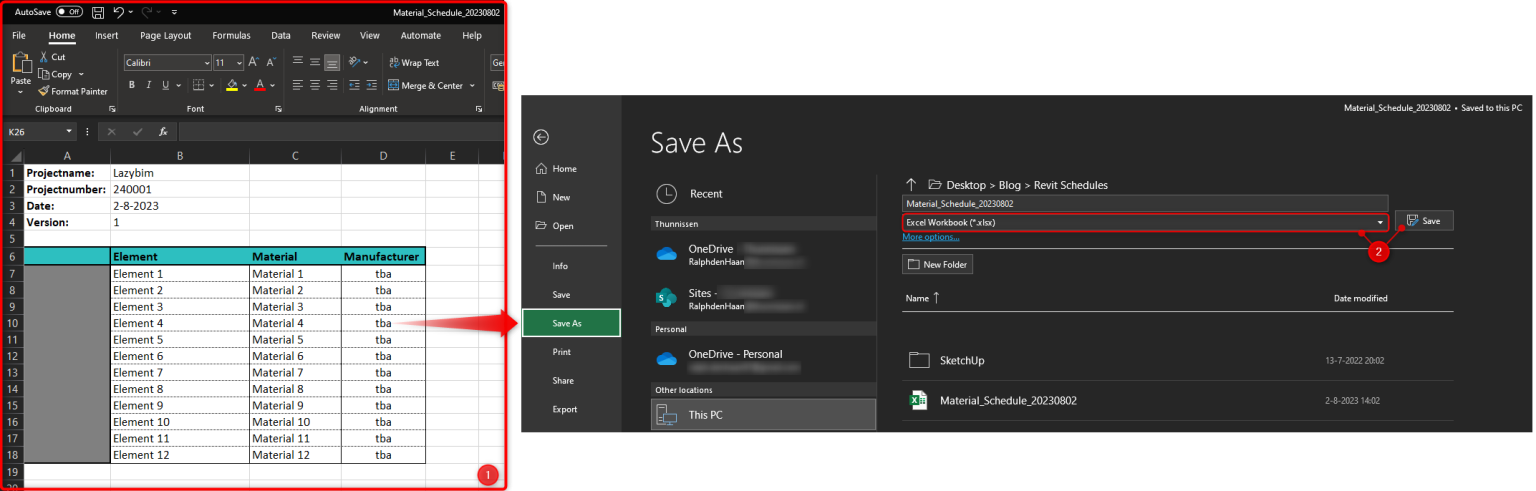
Task: Apply the yellow Fill Color swatch
Action: tap(232, 86)
